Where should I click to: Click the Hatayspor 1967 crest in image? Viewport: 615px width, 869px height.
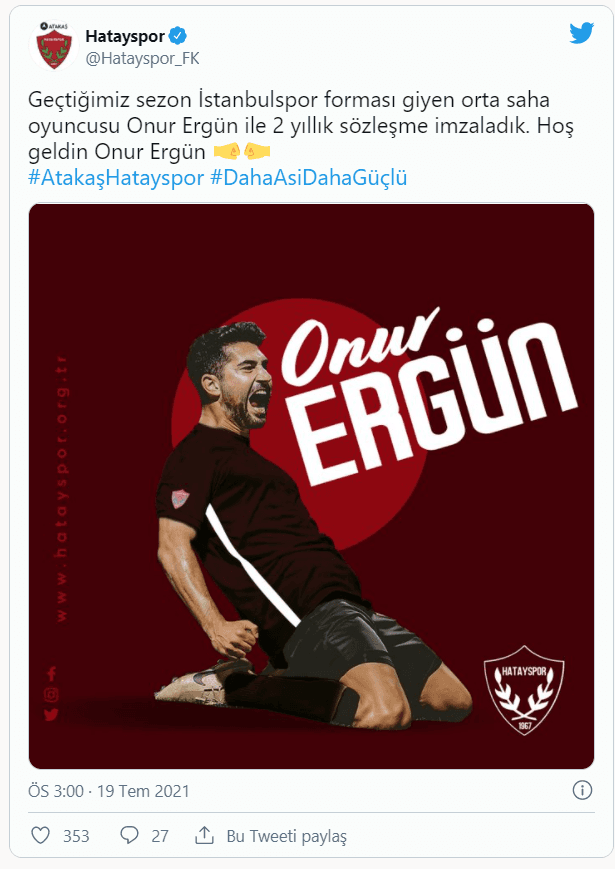point(524,689)
